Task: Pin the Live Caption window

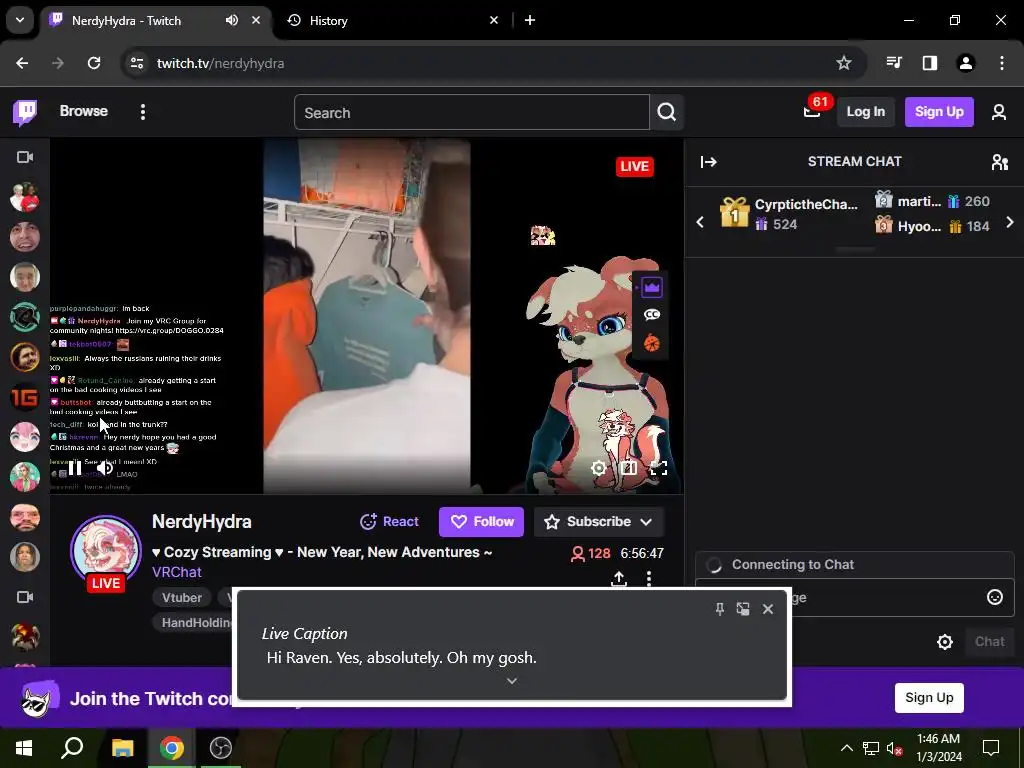Action: [x=720, y=609]
